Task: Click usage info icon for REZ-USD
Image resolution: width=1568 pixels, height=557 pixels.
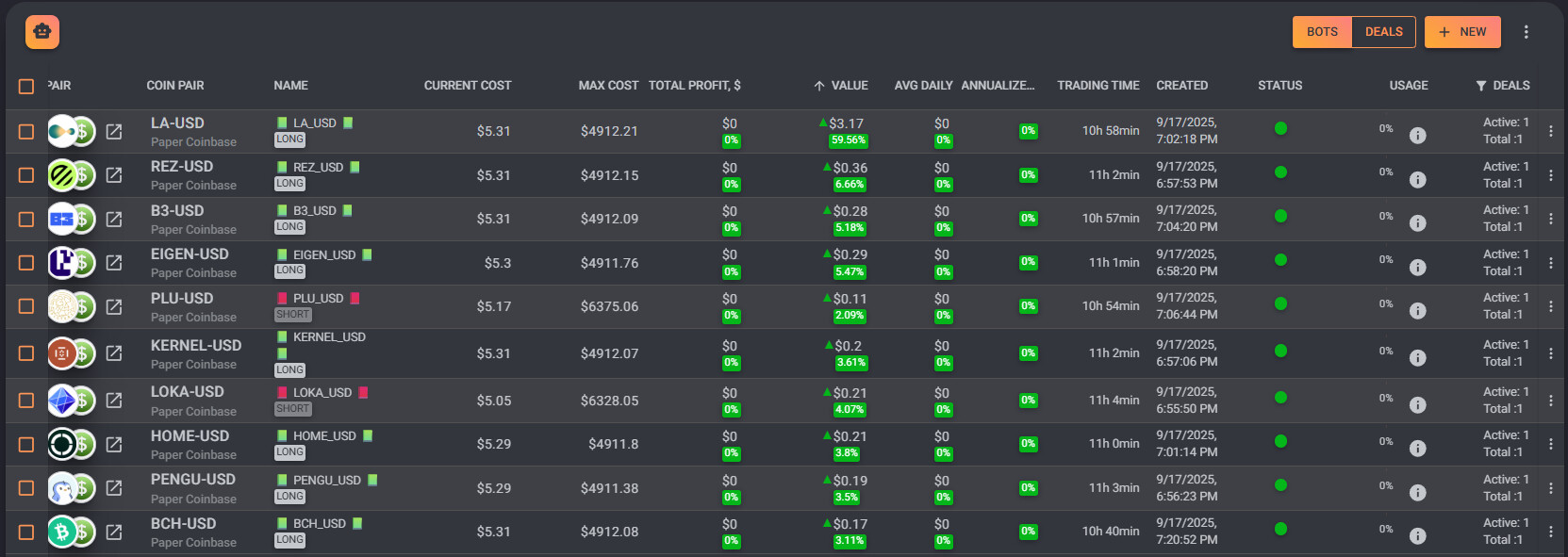Action: (1417, 179)
